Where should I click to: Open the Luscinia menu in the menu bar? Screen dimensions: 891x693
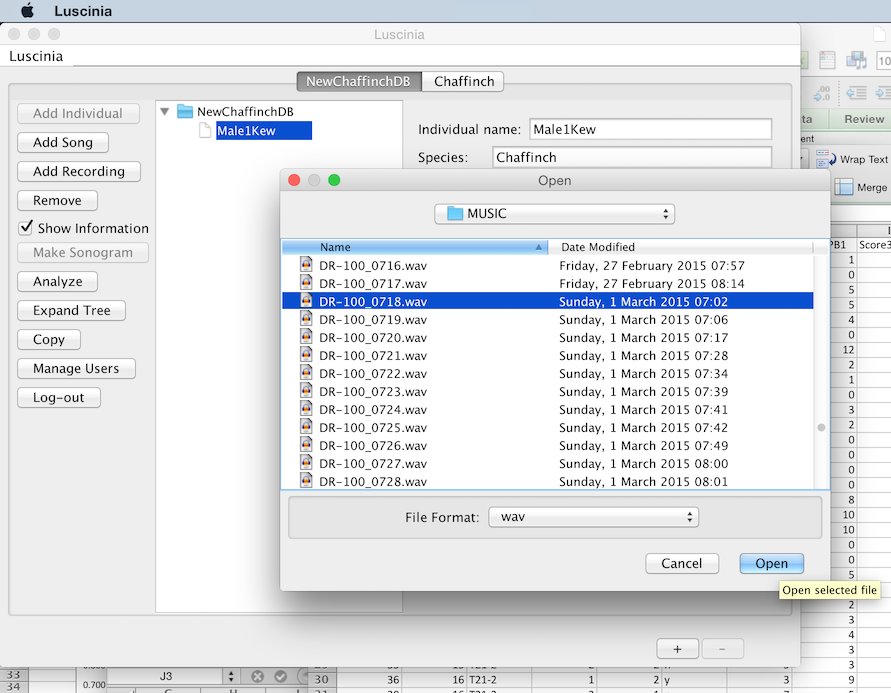point(83,11)
